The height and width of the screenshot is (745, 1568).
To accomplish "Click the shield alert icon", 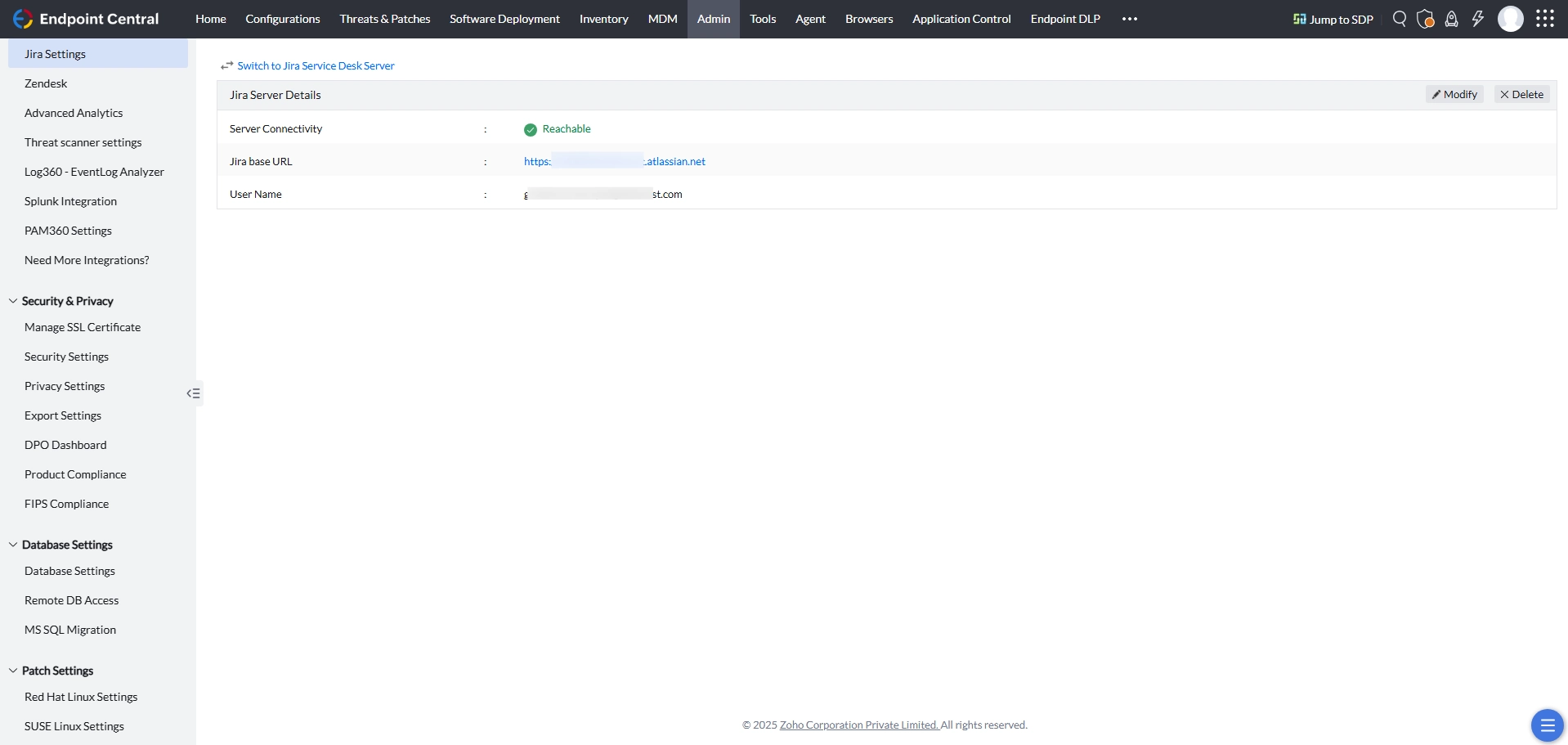I will point(1426,19).
